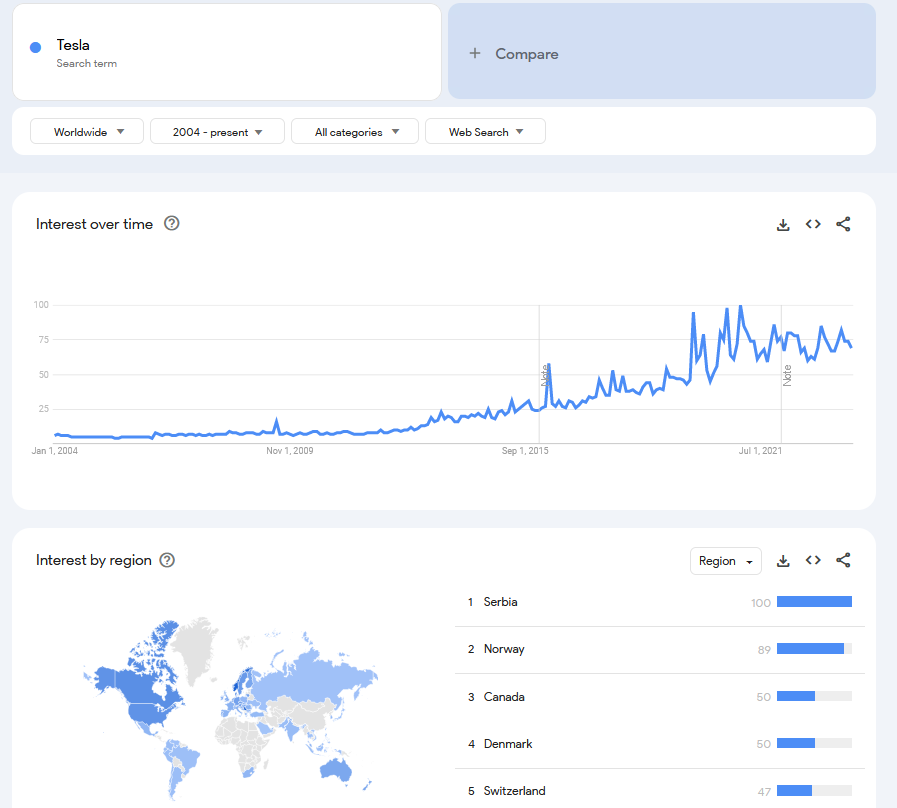Screen dimensions: 897x808
Task: Download Interest over time data
Action: point(783,224)
